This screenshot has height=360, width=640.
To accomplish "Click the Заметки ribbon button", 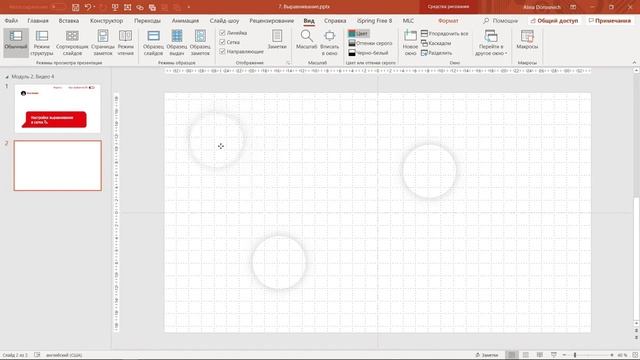I will [277, 40].
